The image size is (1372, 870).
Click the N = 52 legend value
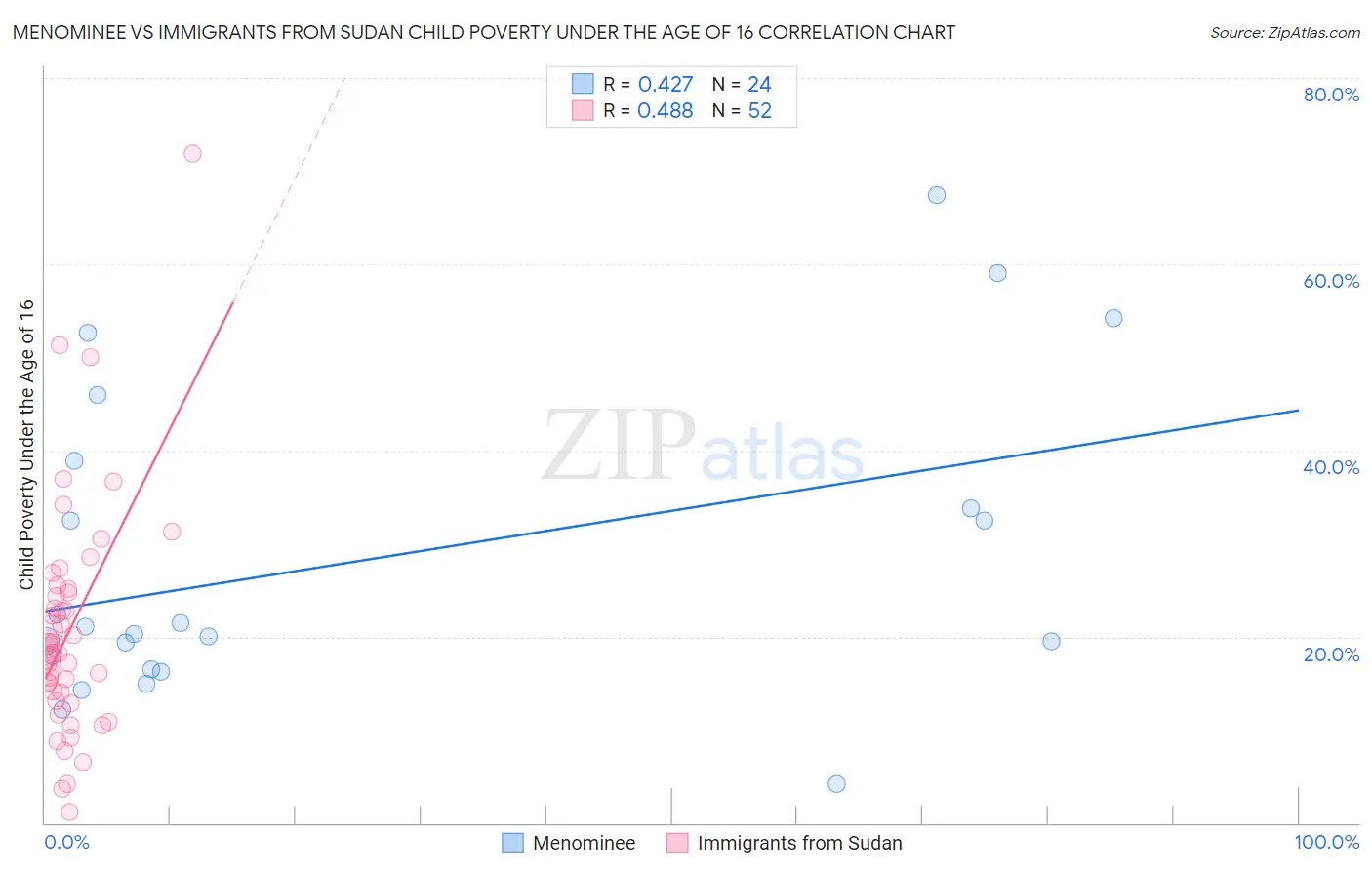[x=742, y=110]
